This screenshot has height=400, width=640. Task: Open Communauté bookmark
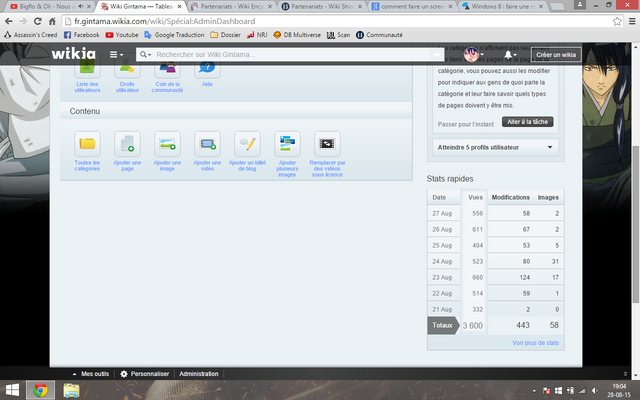[x=379, y=35]
